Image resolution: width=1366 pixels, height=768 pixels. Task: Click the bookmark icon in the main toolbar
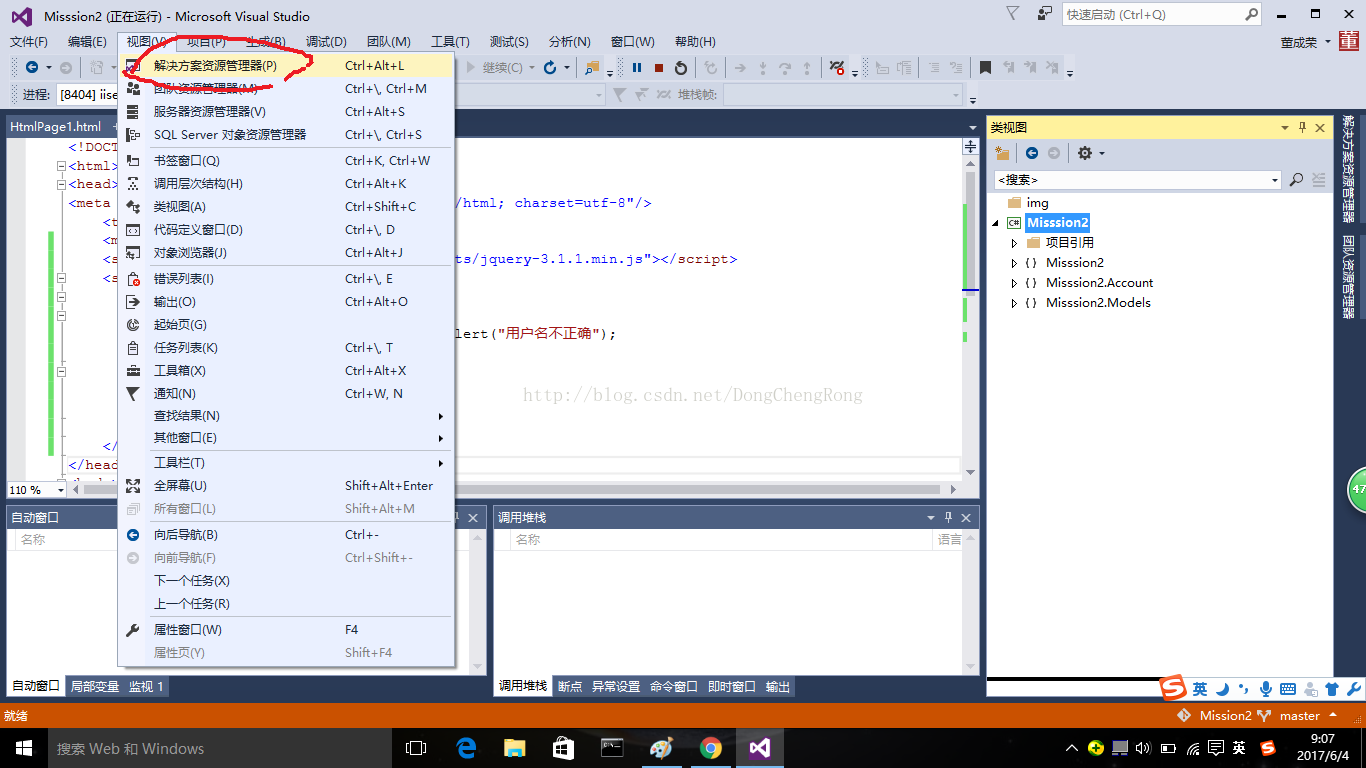[x=985, y=68]
